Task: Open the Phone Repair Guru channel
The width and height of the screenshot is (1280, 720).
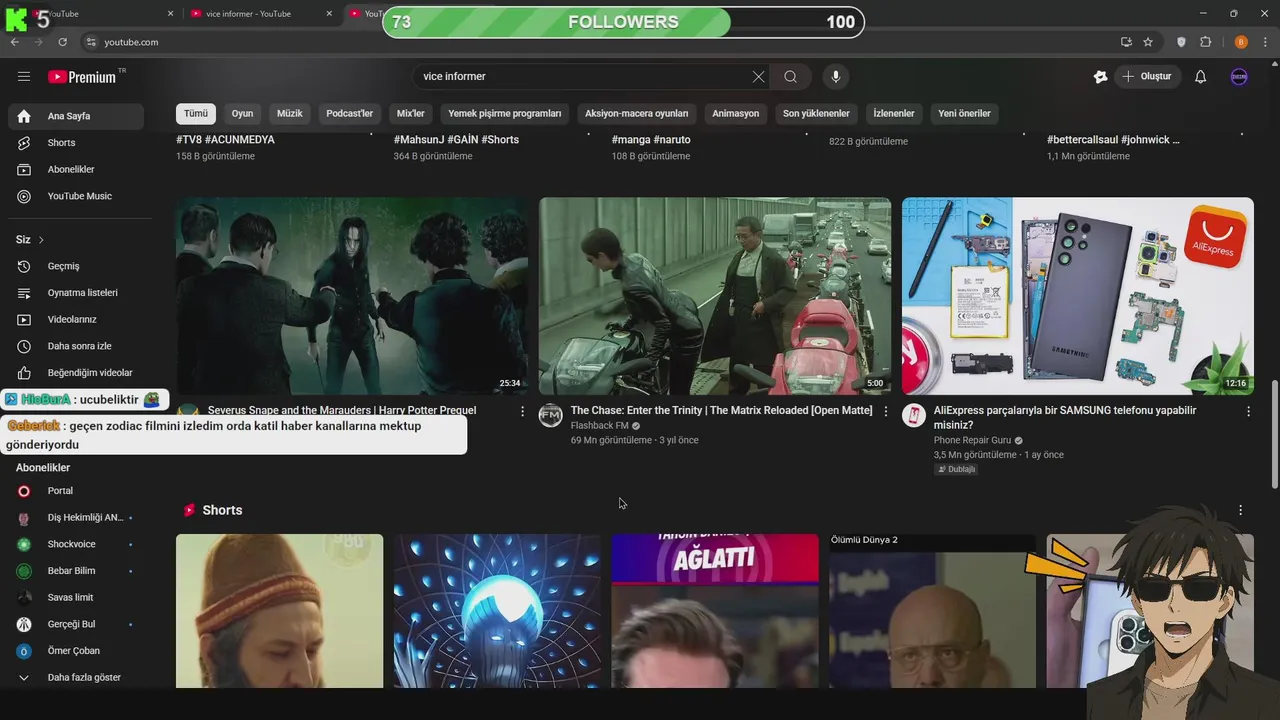Action: click(x=972, y=440)
